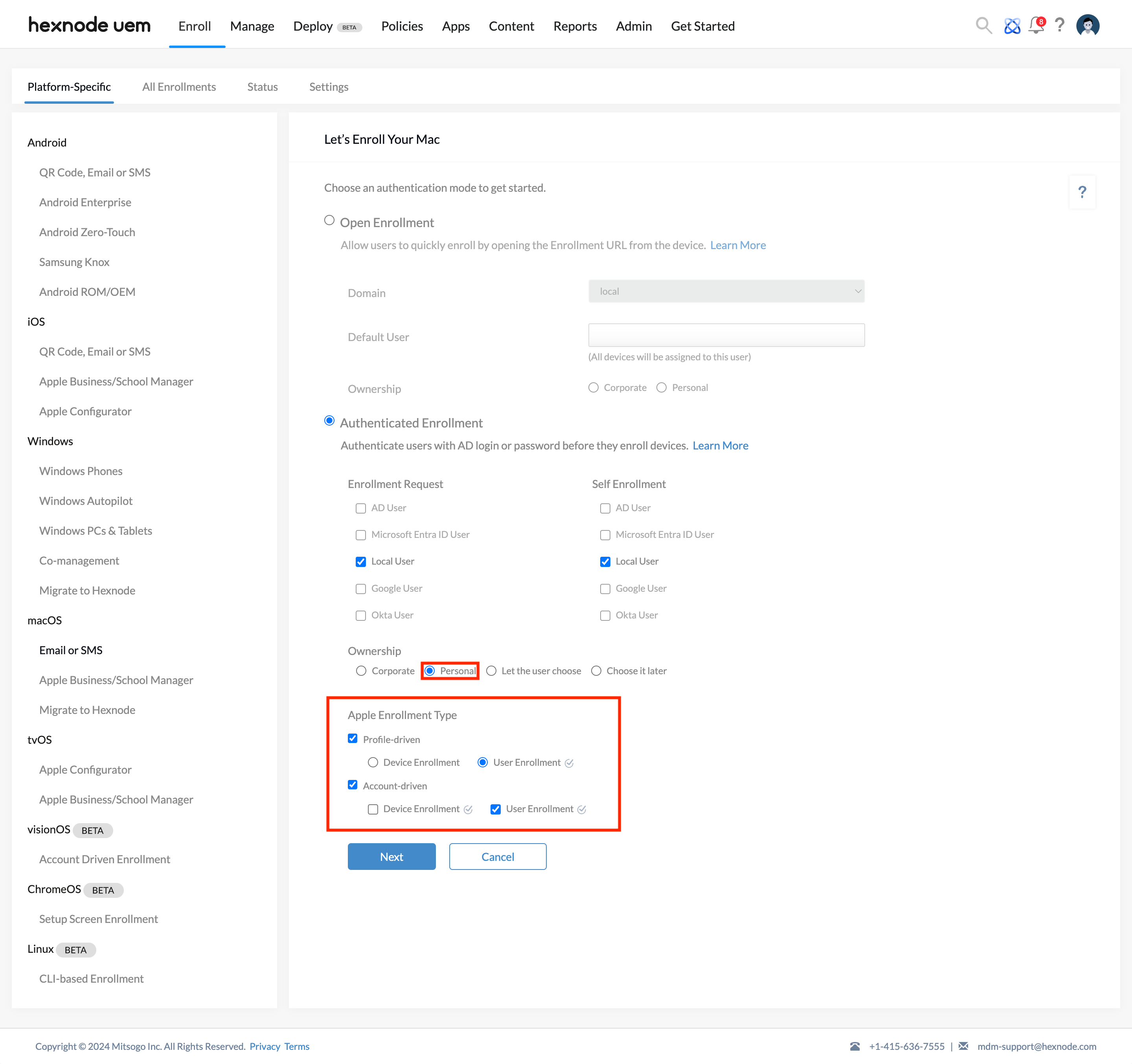1132x1064 pixels.
Task: Select Authenticated Enrollment radio button
Action: click(x=329, y=421)
